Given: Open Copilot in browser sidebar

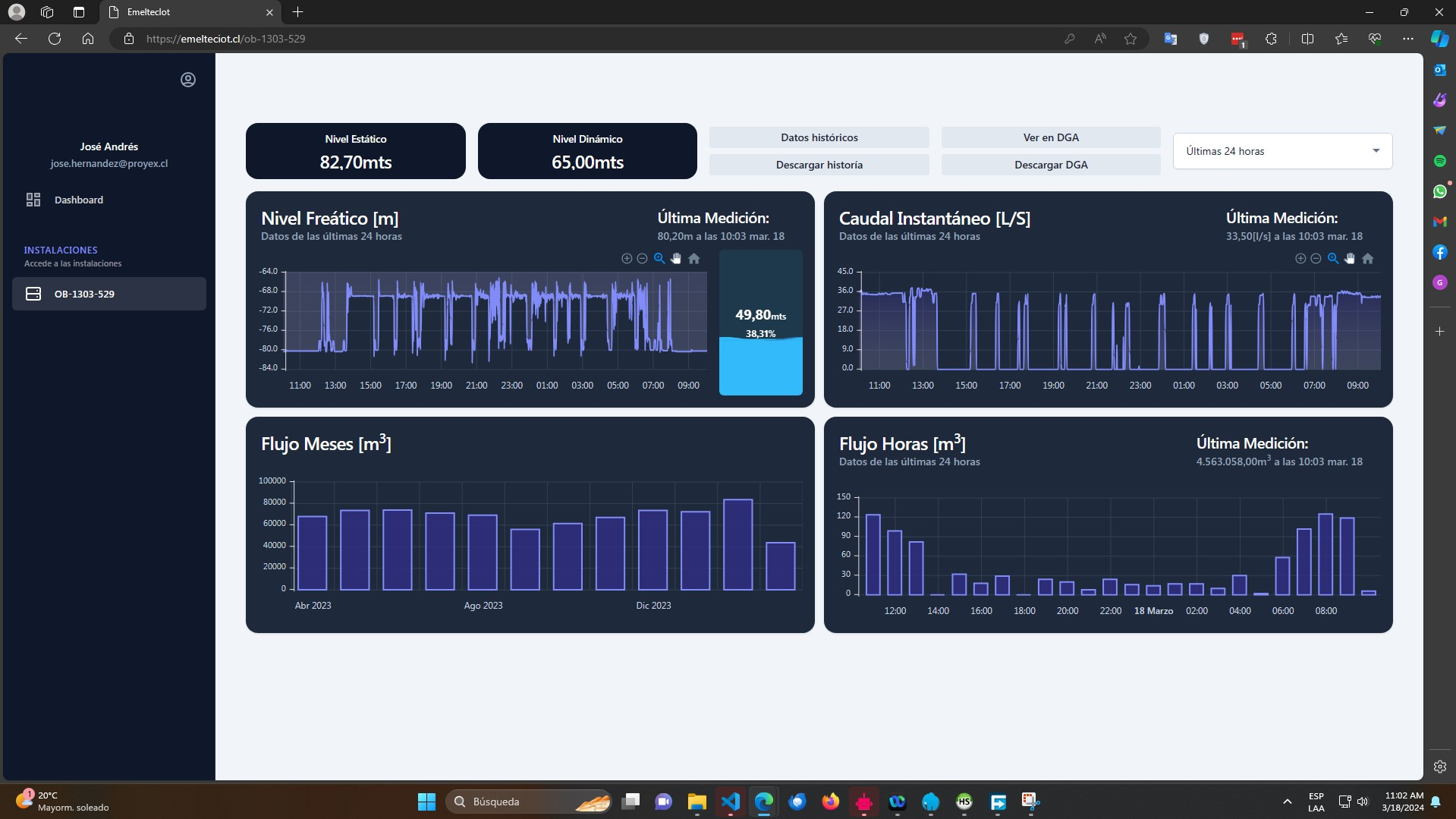Looking at the screenshot, I should click(1439, 38).
